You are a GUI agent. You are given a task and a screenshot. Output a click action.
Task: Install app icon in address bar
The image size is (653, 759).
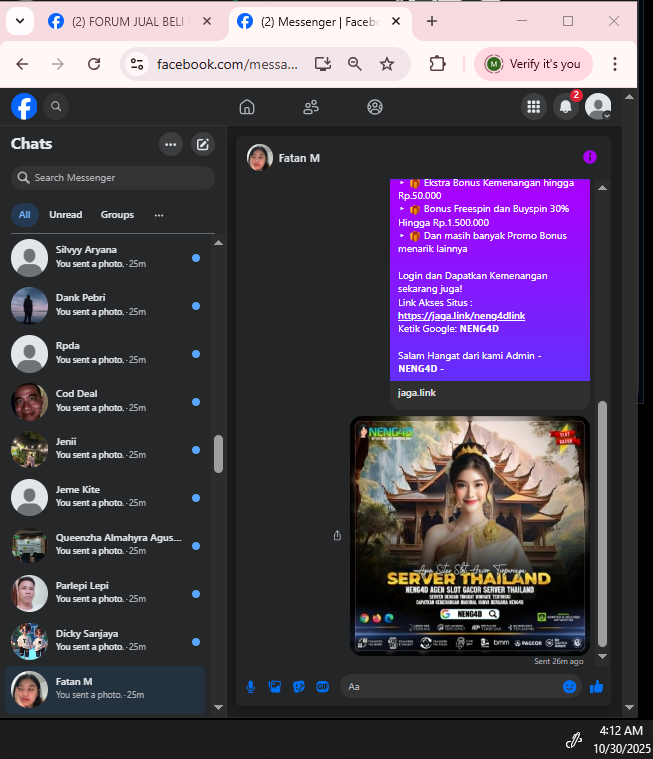(323, 64)
